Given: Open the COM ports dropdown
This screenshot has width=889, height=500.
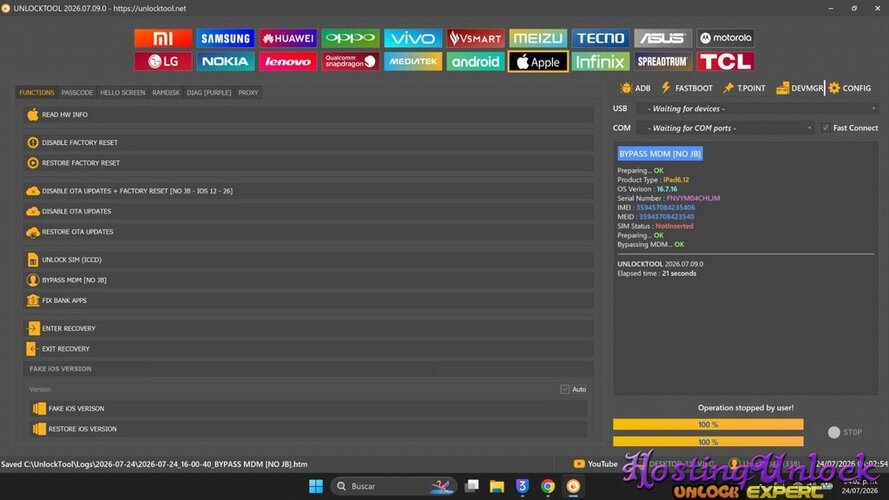Looking at the screenshot, I should tap(725, 128).
